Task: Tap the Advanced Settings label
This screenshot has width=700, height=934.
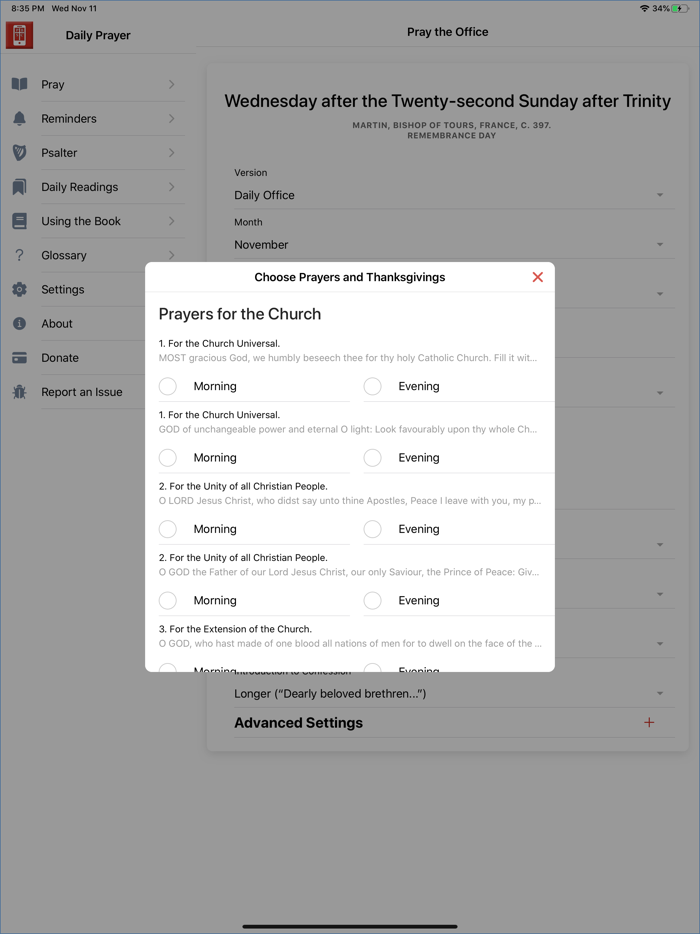Action: click(x=298, y=723)
